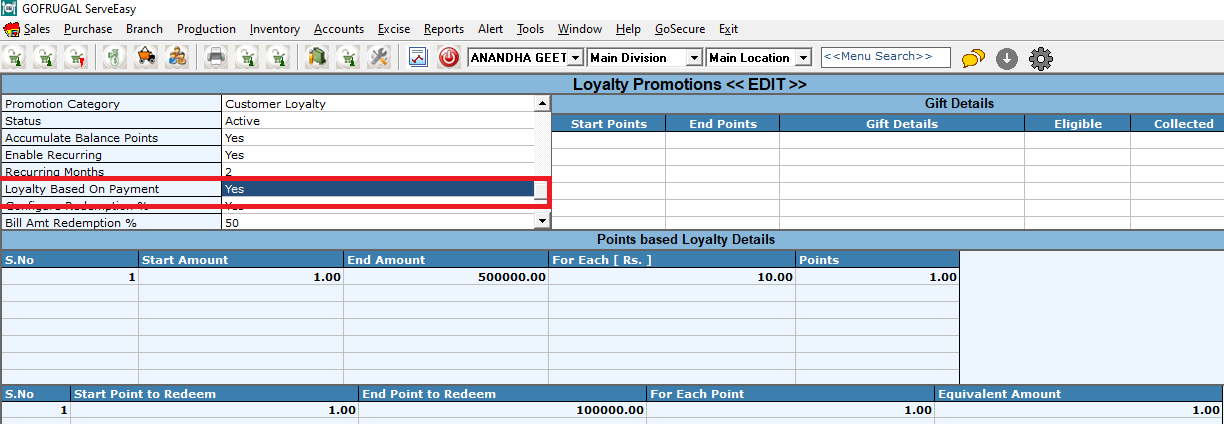Image resolution: width=1224 pixels, height=424 pixels.
Task: Open the Alert menu
Action: coord(491,29)
